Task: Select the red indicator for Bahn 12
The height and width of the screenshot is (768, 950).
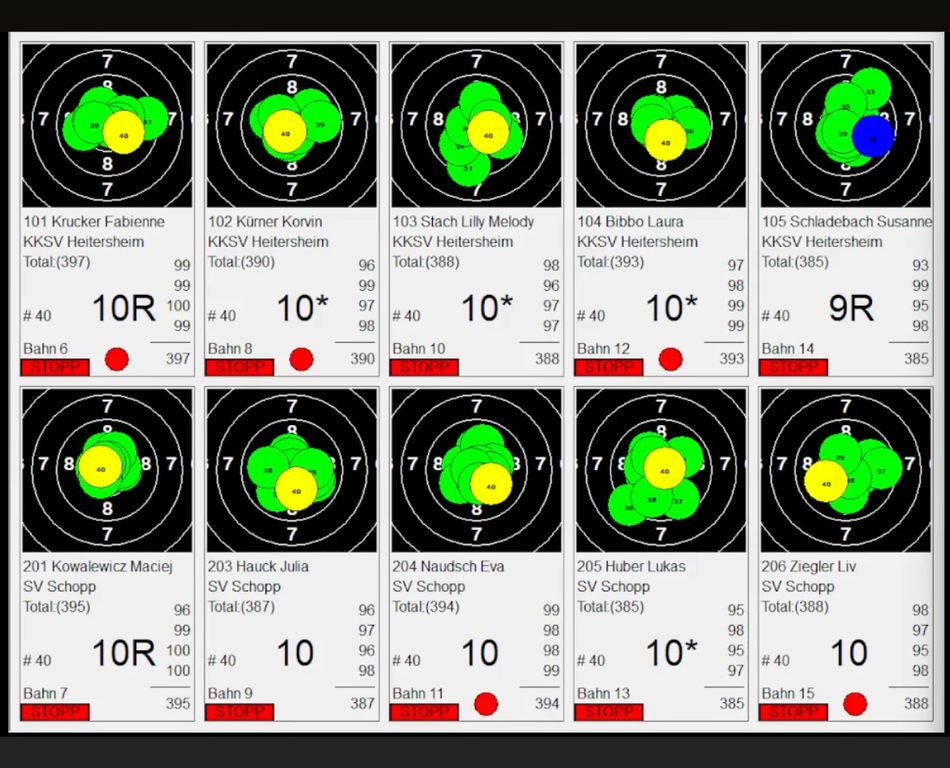Action: [x=670, y=359]
